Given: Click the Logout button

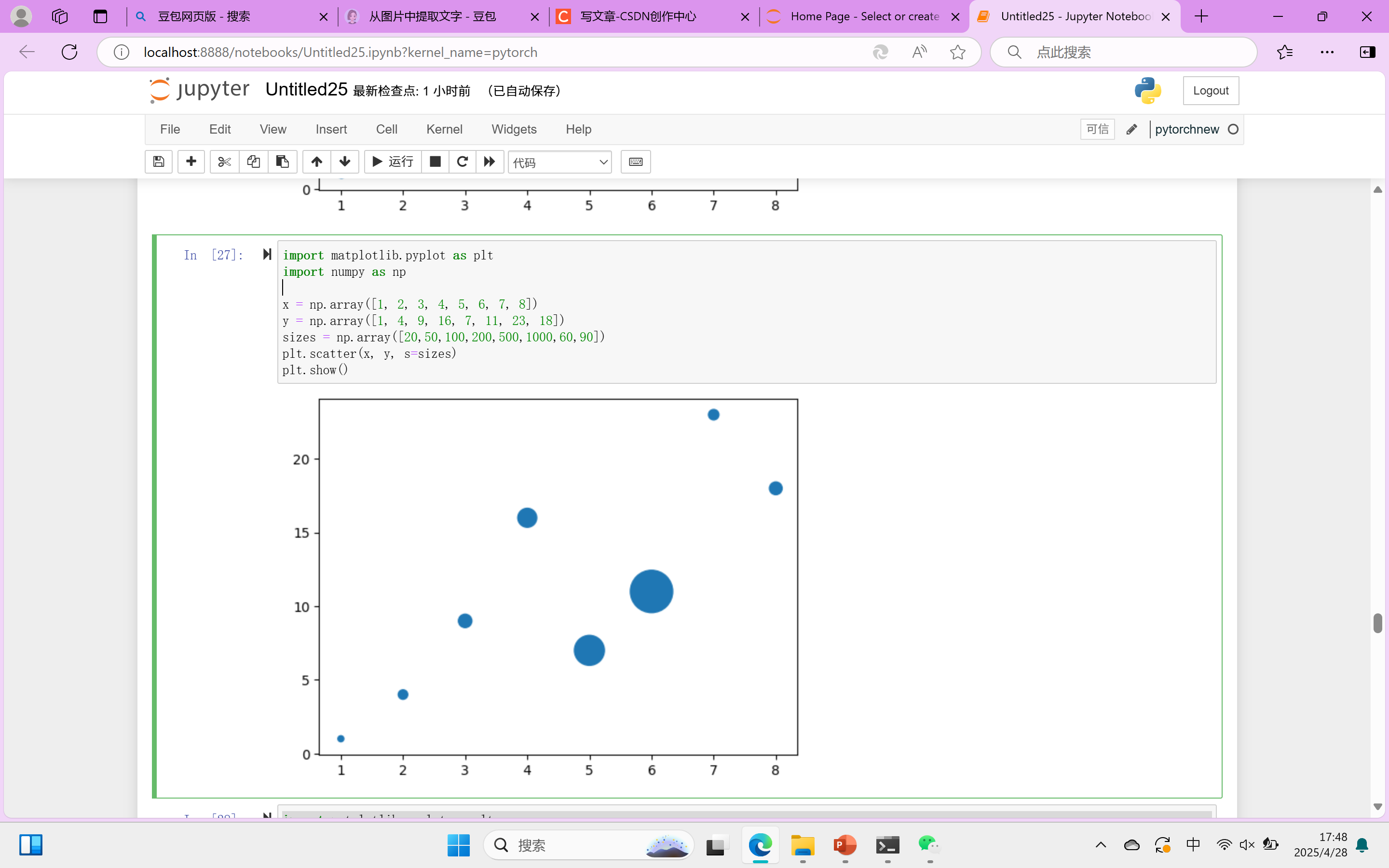Looking at the screenshot, I should (1211, 91).
